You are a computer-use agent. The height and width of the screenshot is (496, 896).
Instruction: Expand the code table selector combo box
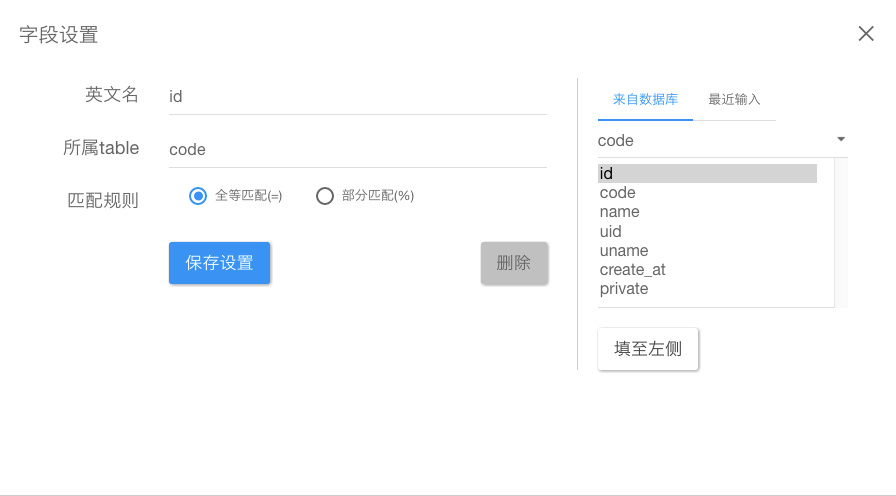(x=722, y=141)
